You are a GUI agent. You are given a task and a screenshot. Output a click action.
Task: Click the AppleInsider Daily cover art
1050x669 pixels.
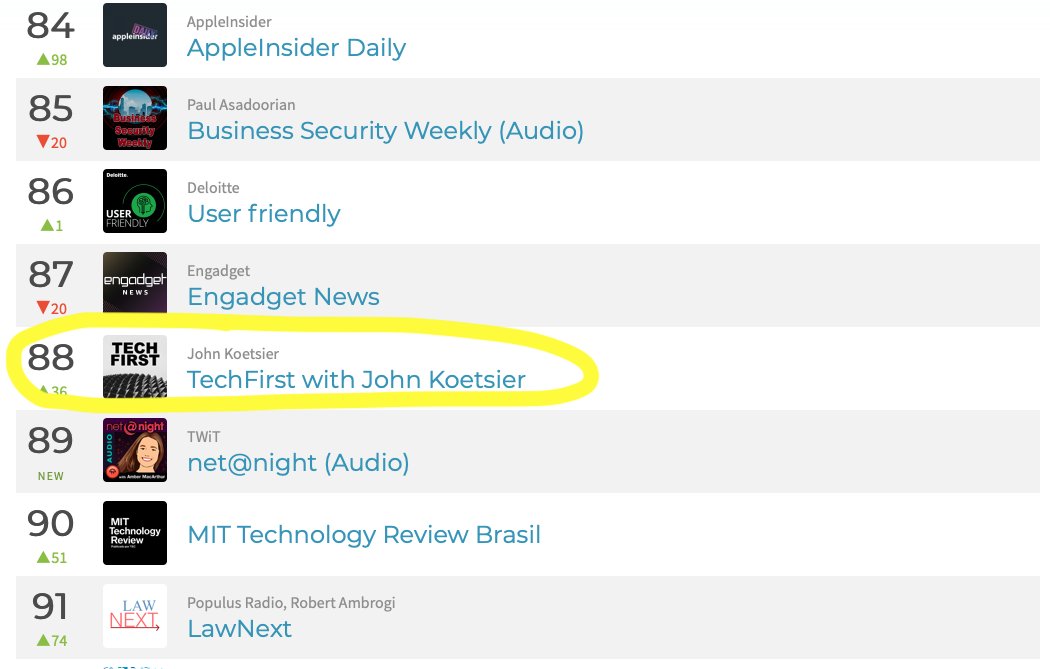click(135, 35)
